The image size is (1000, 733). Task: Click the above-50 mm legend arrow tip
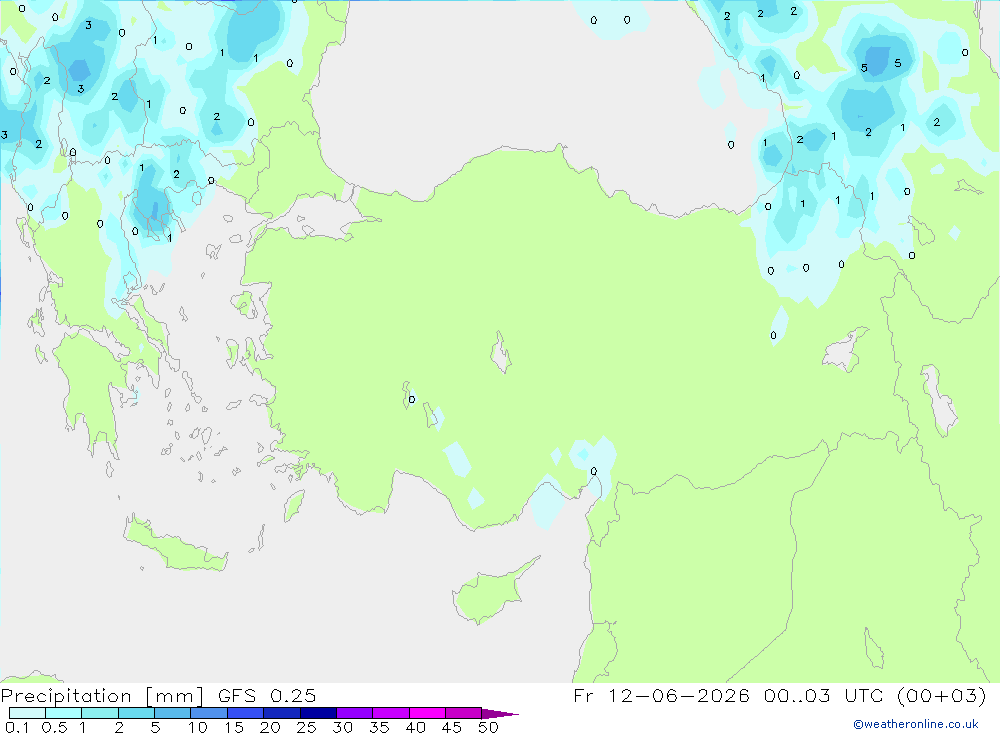tap(500, 713)
